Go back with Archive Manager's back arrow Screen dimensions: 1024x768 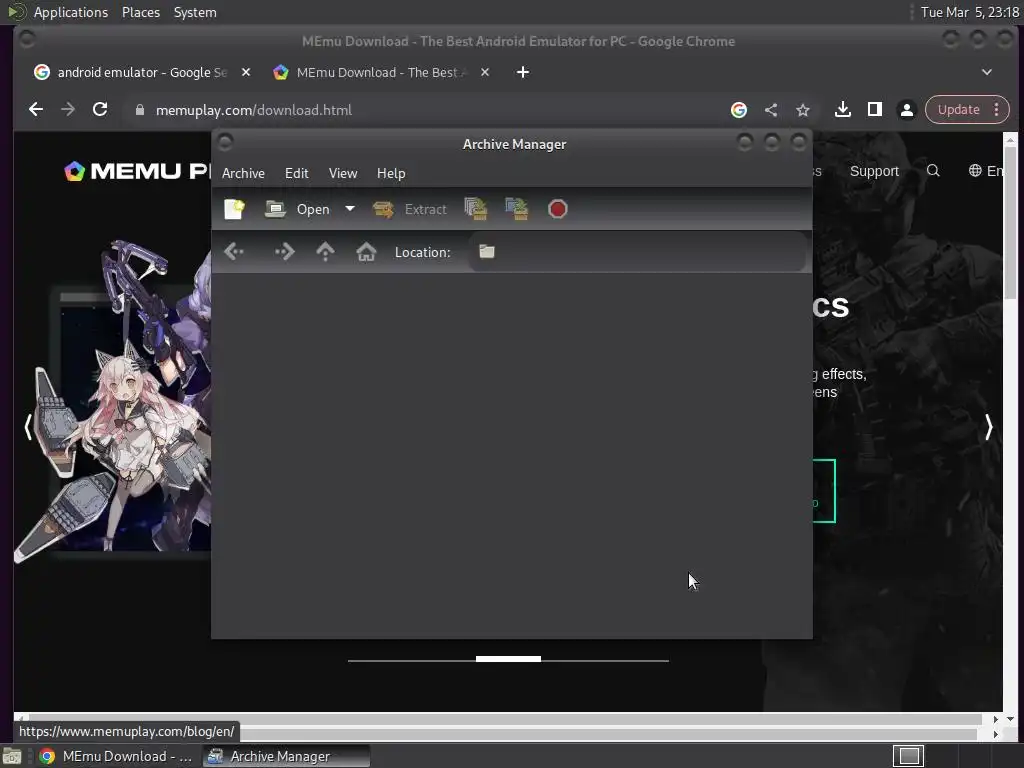[234, 251]
